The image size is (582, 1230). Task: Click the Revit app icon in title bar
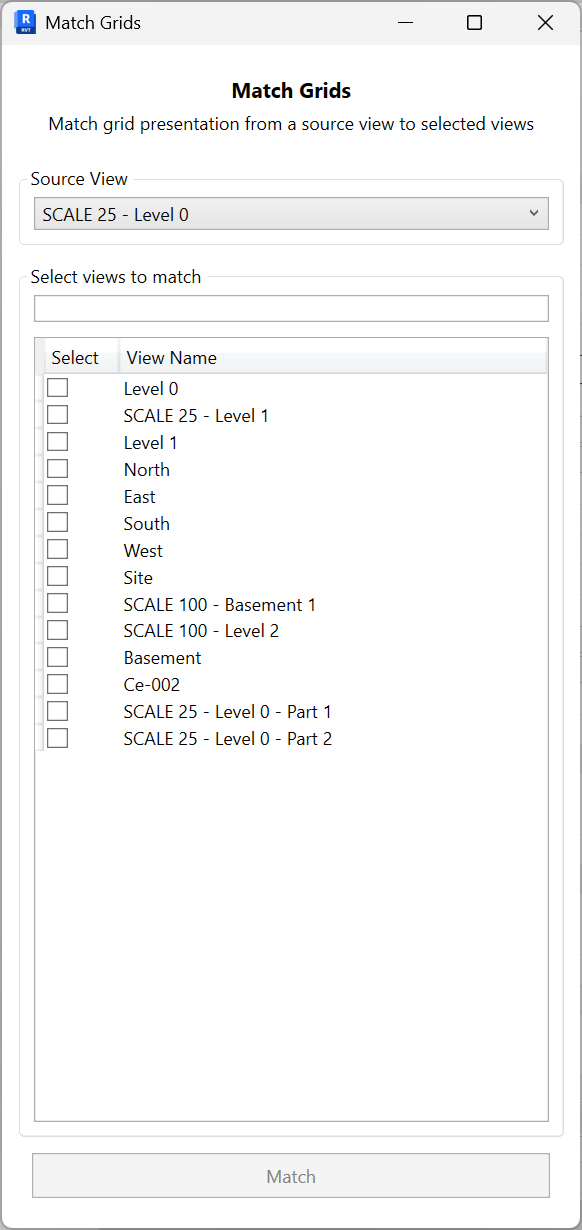tap(22, 22)
